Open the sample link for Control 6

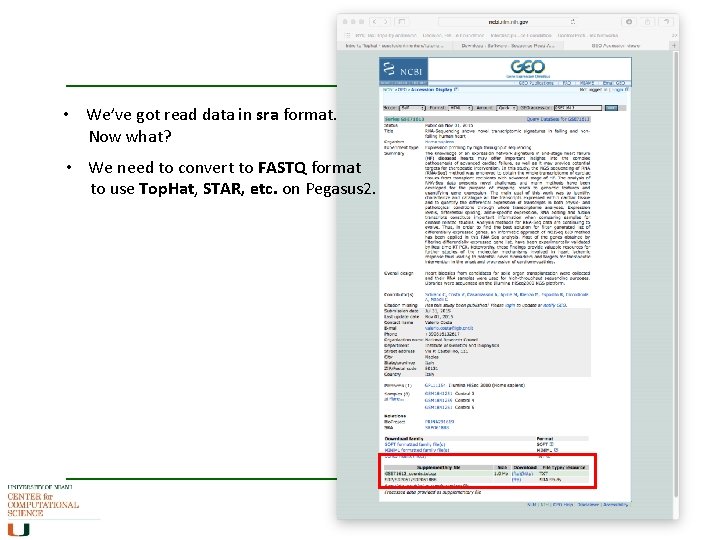(438, 407)
